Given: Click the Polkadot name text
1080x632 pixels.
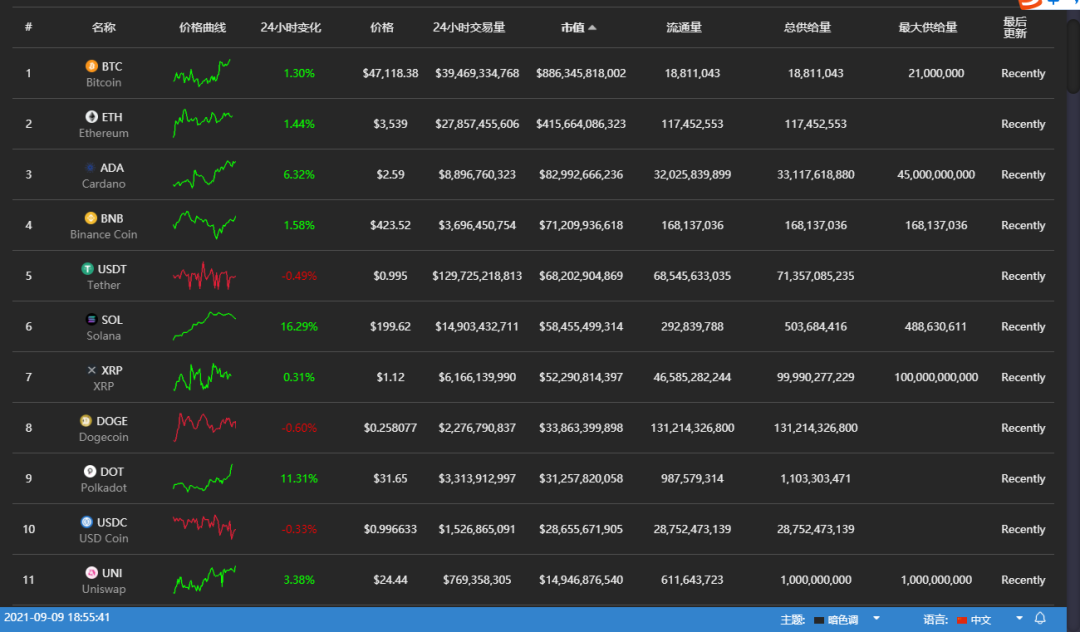Looking at the screenshot, I should tap(103, 487).
